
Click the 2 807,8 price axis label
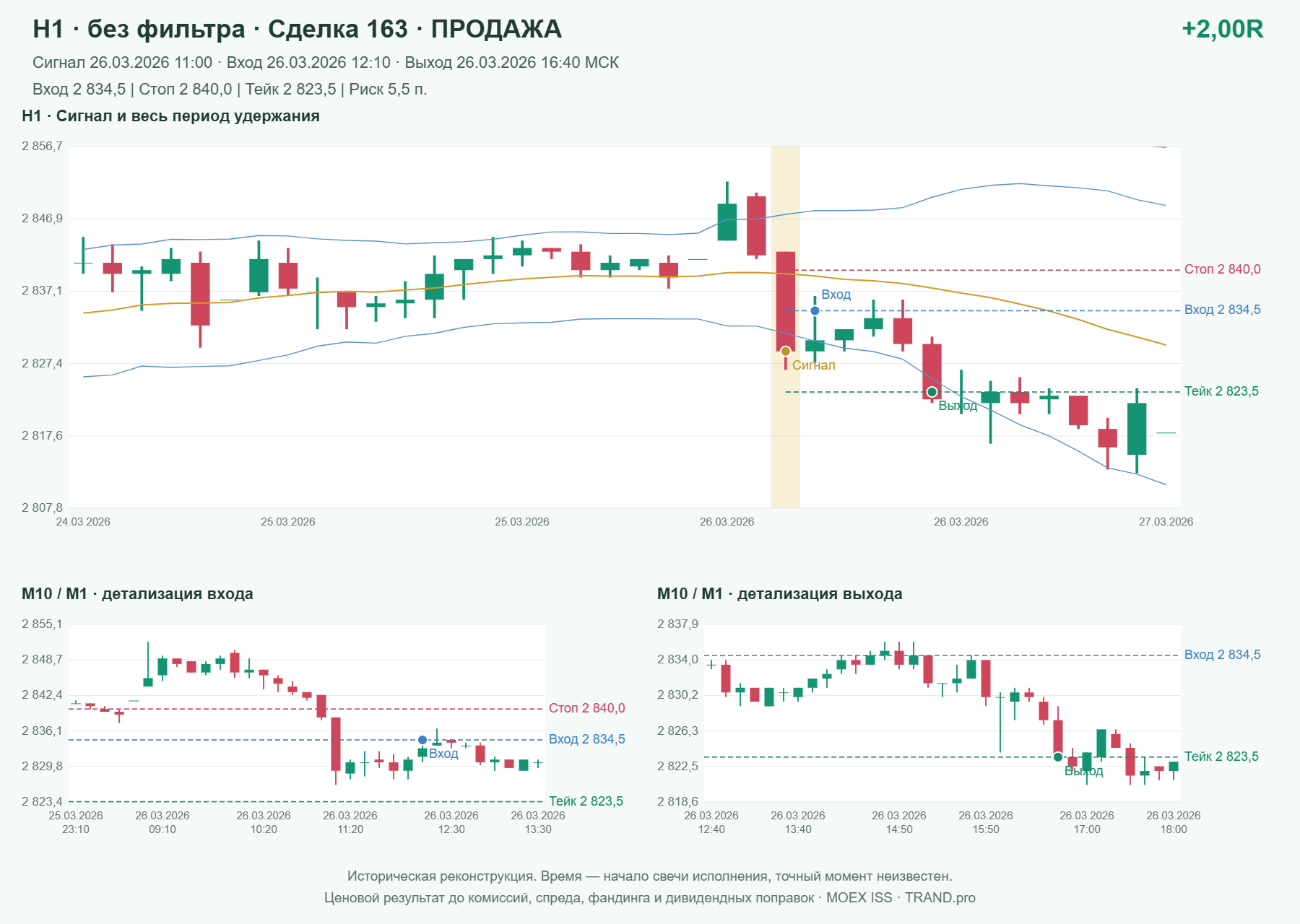click(x=42, y=507)
